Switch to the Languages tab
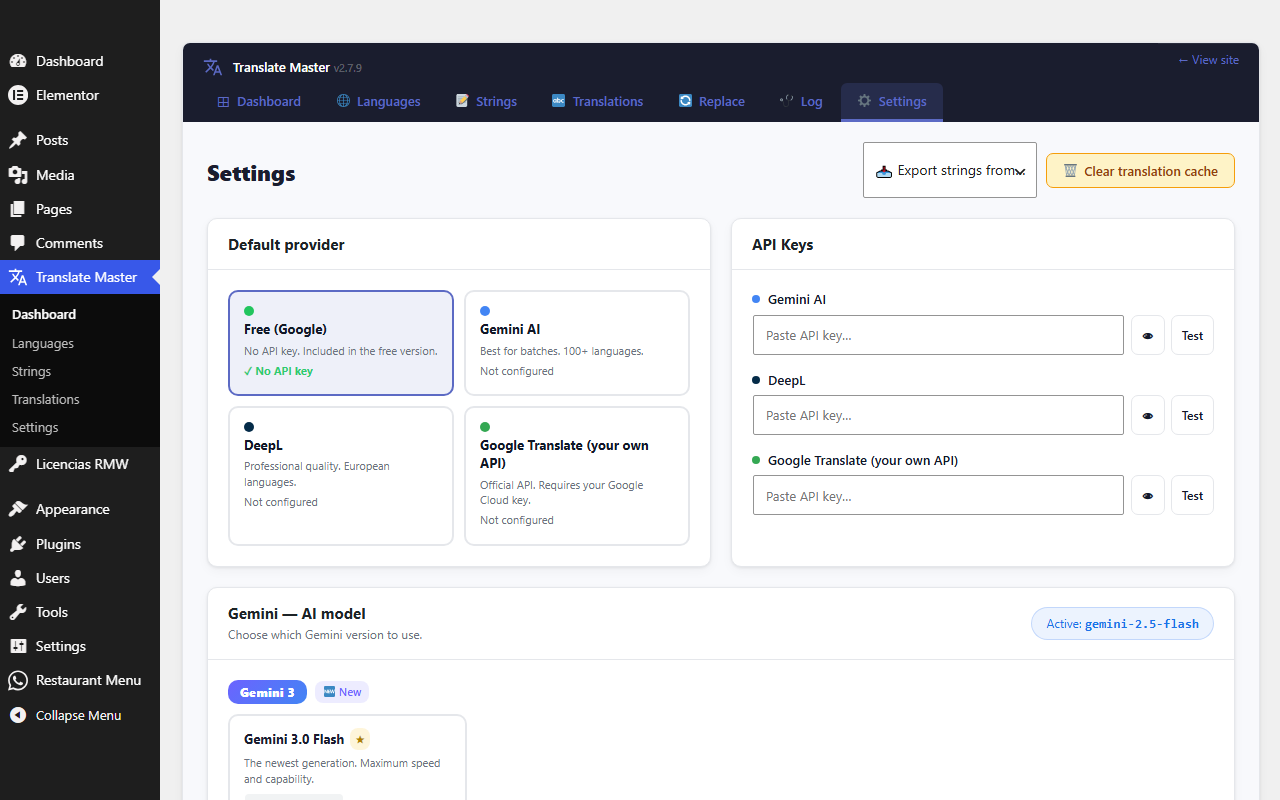This screenshot has width=1280, height=800. pyautogui.click(x=378, y=101)
